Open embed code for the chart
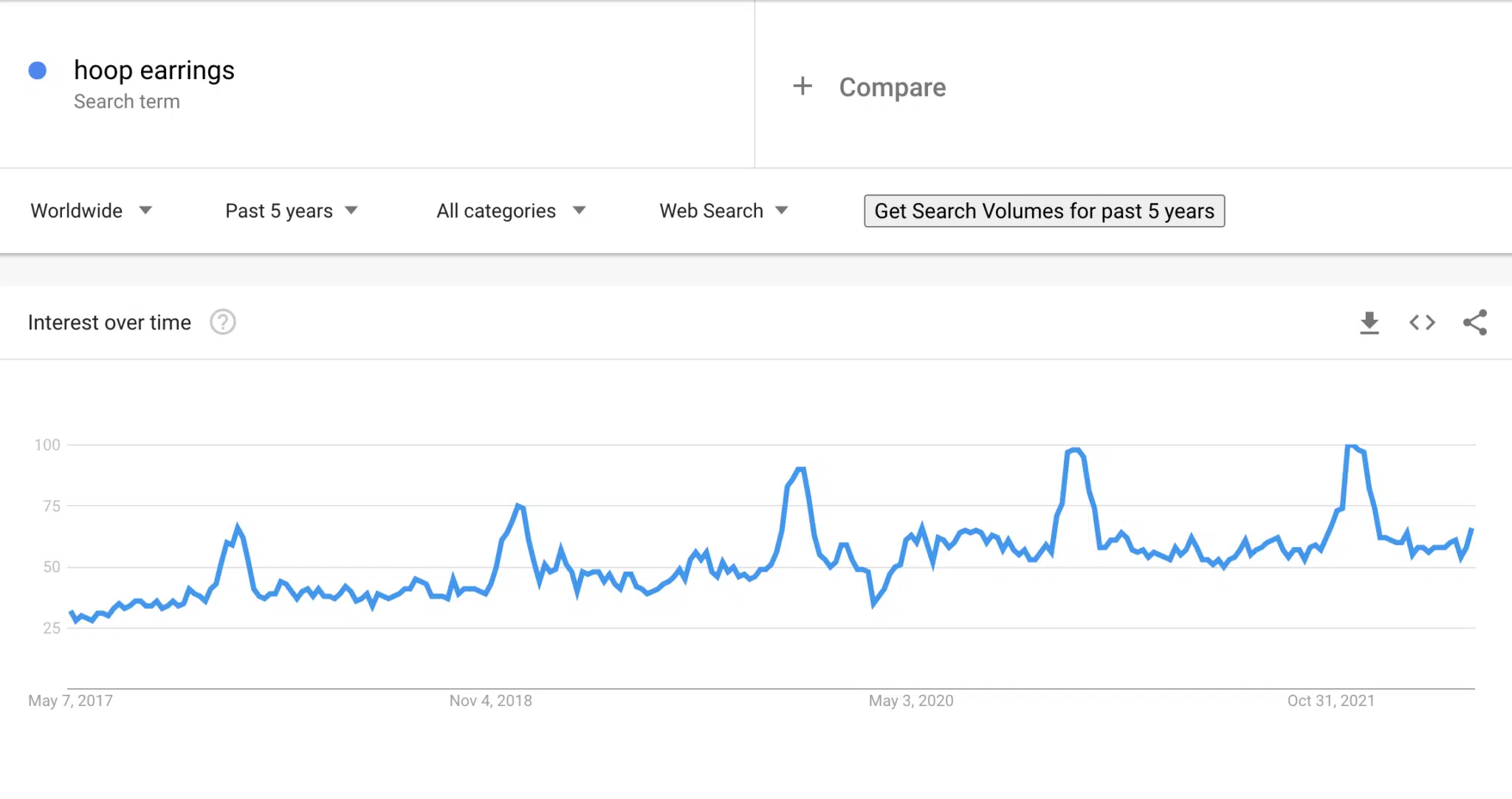This screenshot has width=1512, height=799. point(1422,323)
